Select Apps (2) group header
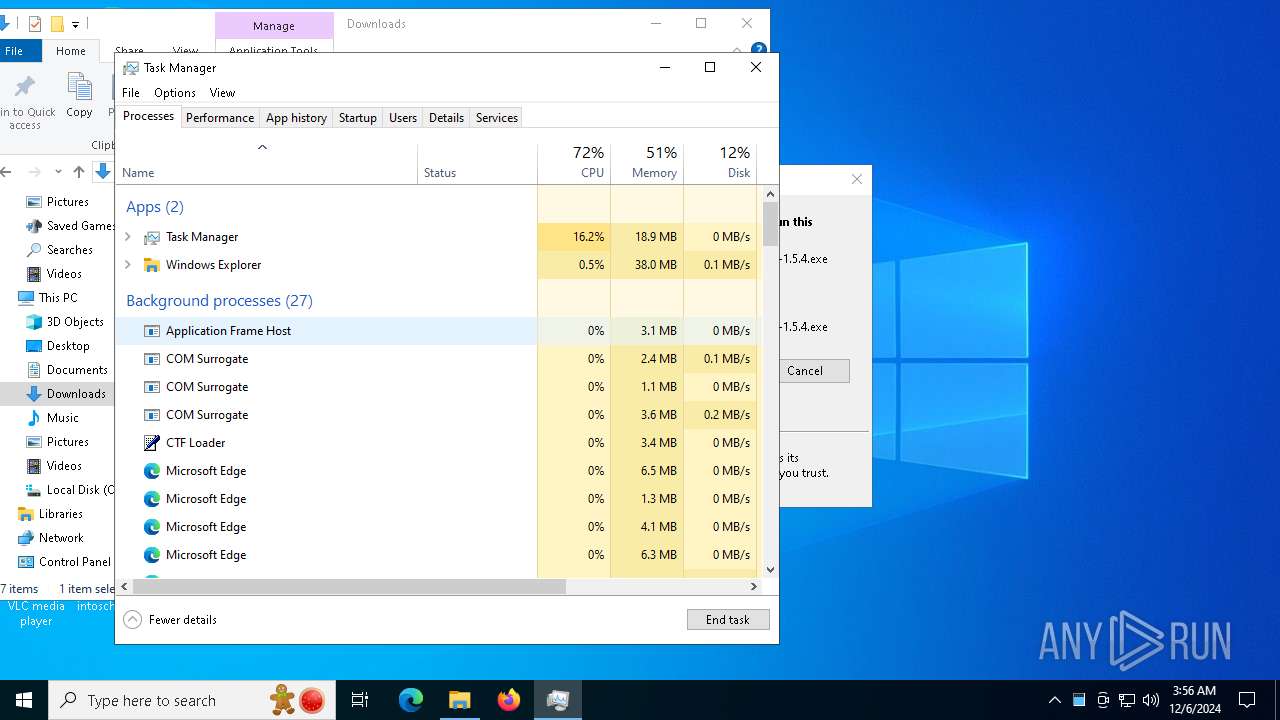Image resolution: width=1280 pixels, height=720 pixels. pos(155,207)
